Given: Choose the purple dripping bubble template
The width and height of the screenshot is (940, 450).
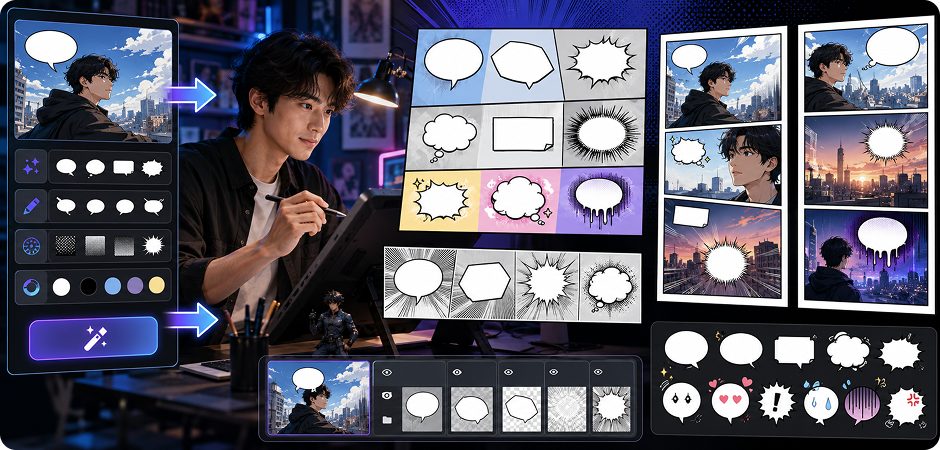Looking at the screenshot, I should tap(599, 201).
